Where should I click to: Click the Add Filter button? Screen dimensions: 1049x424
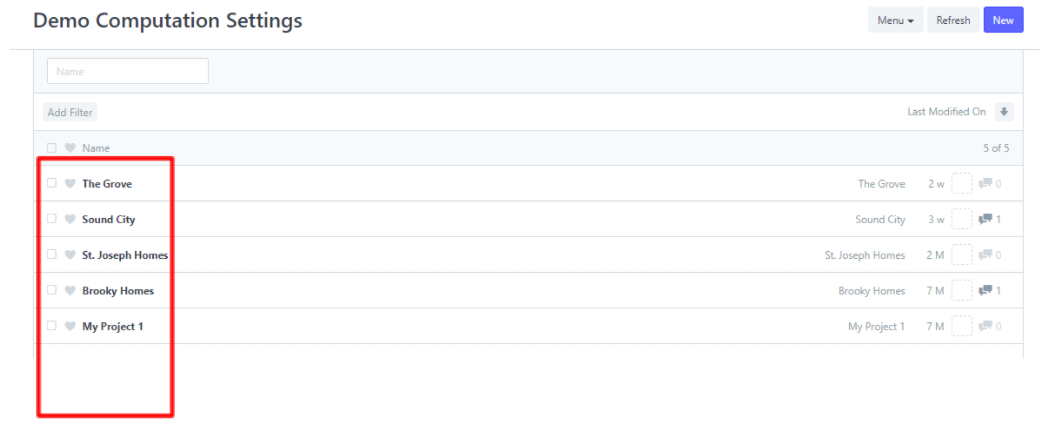pyautogui.click(x=70, y=112)
